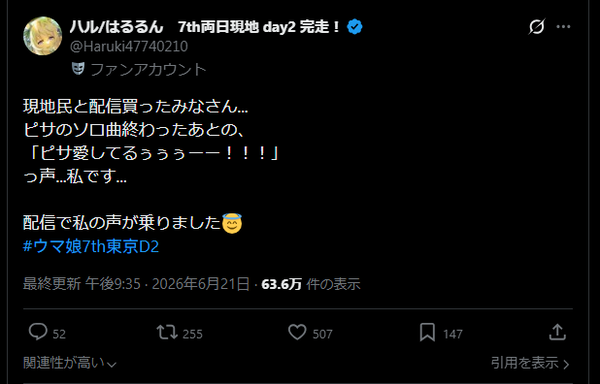
Task: Click the reply speech bubble icon
Action: click(x=38, y=332)
